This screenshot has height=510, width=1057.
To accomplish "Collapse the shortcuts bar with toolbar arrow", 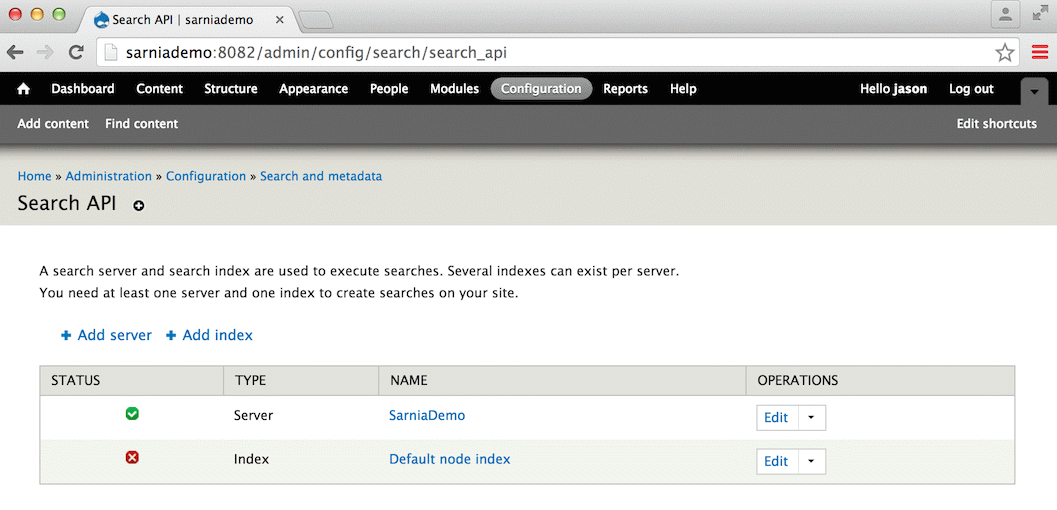I will click(1035, 91).
